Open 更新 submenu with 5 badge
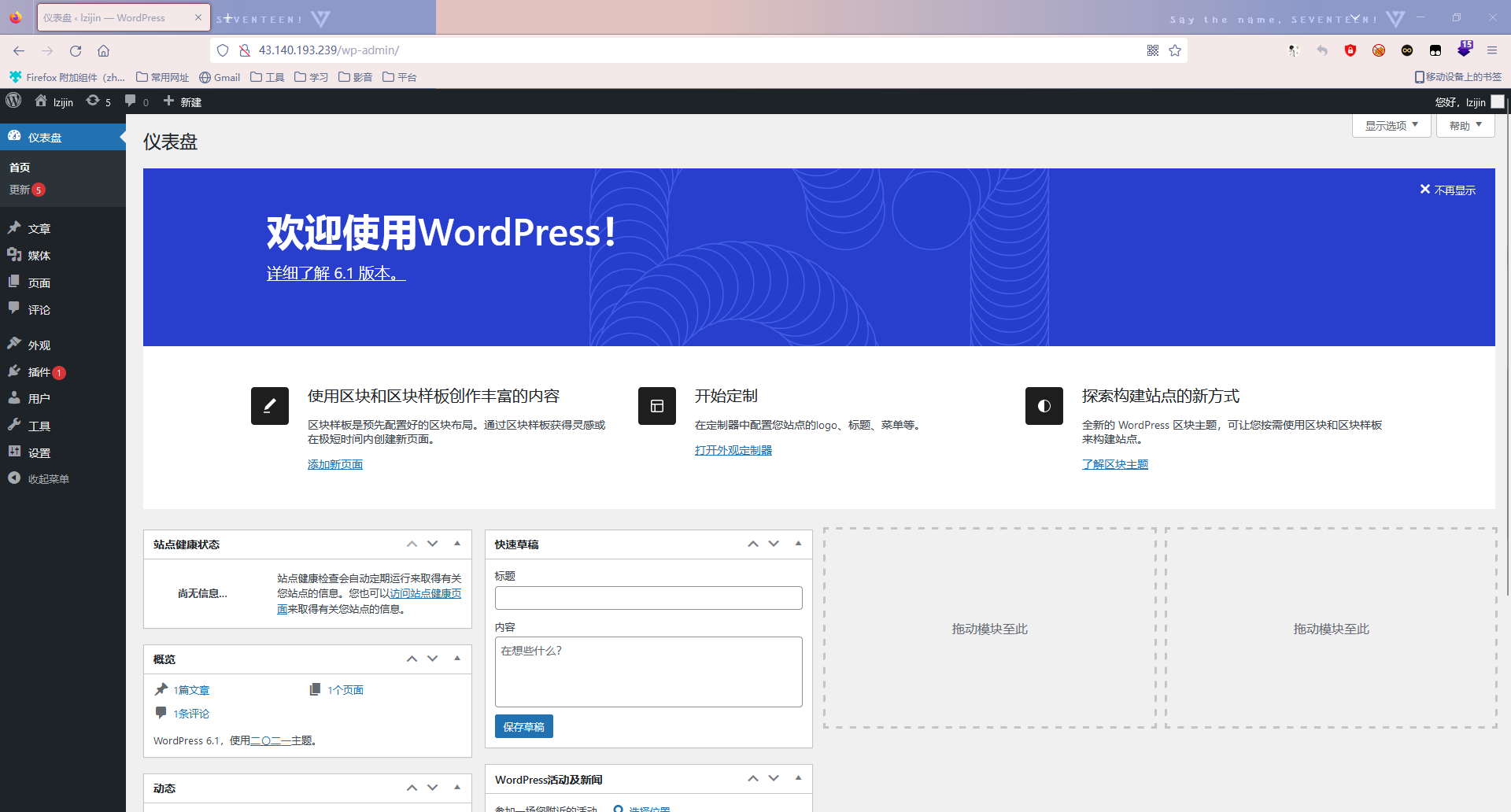 (27, 190)
